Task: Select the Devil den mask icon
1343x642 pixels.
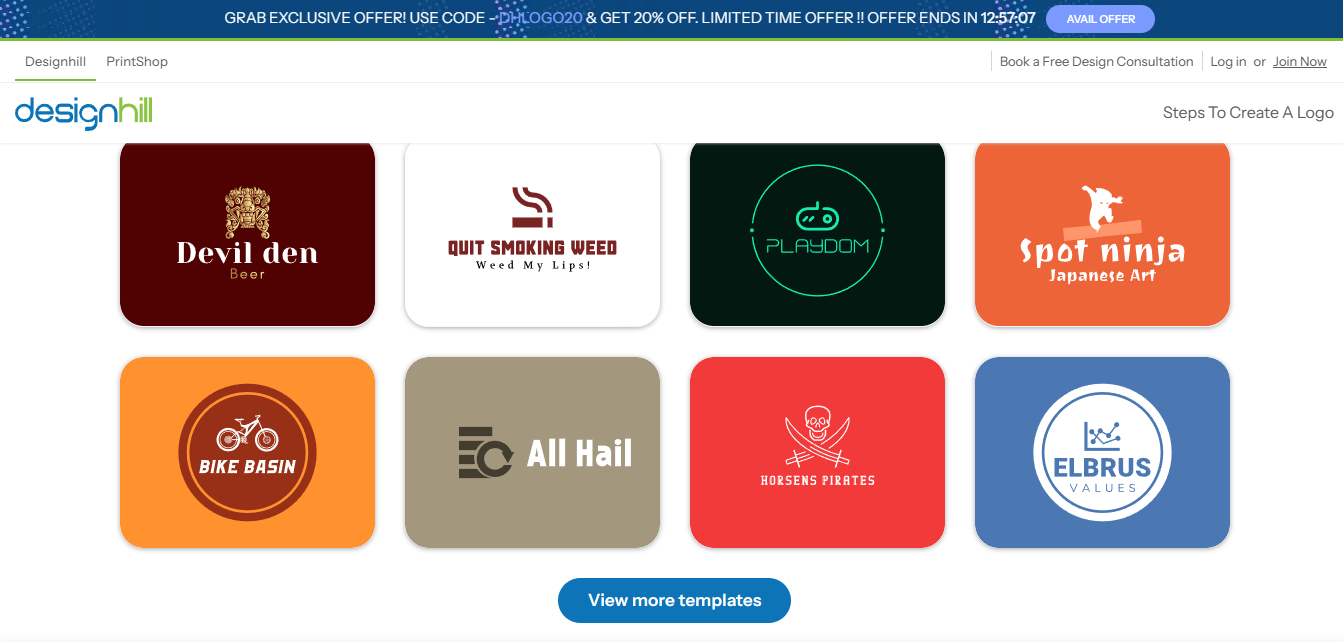Action: tap(247, 212)
